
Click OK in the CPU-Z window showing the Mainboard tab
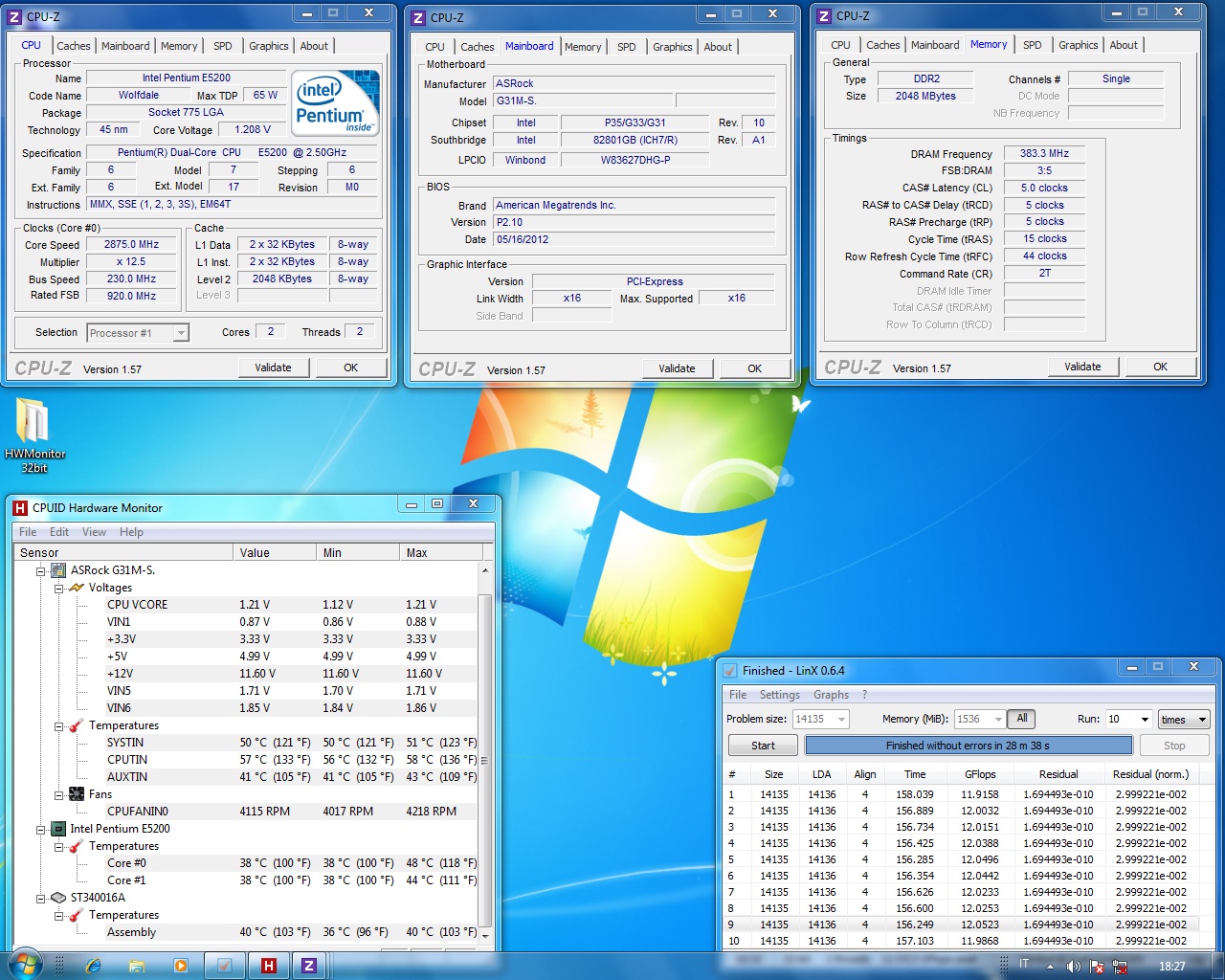754,368
